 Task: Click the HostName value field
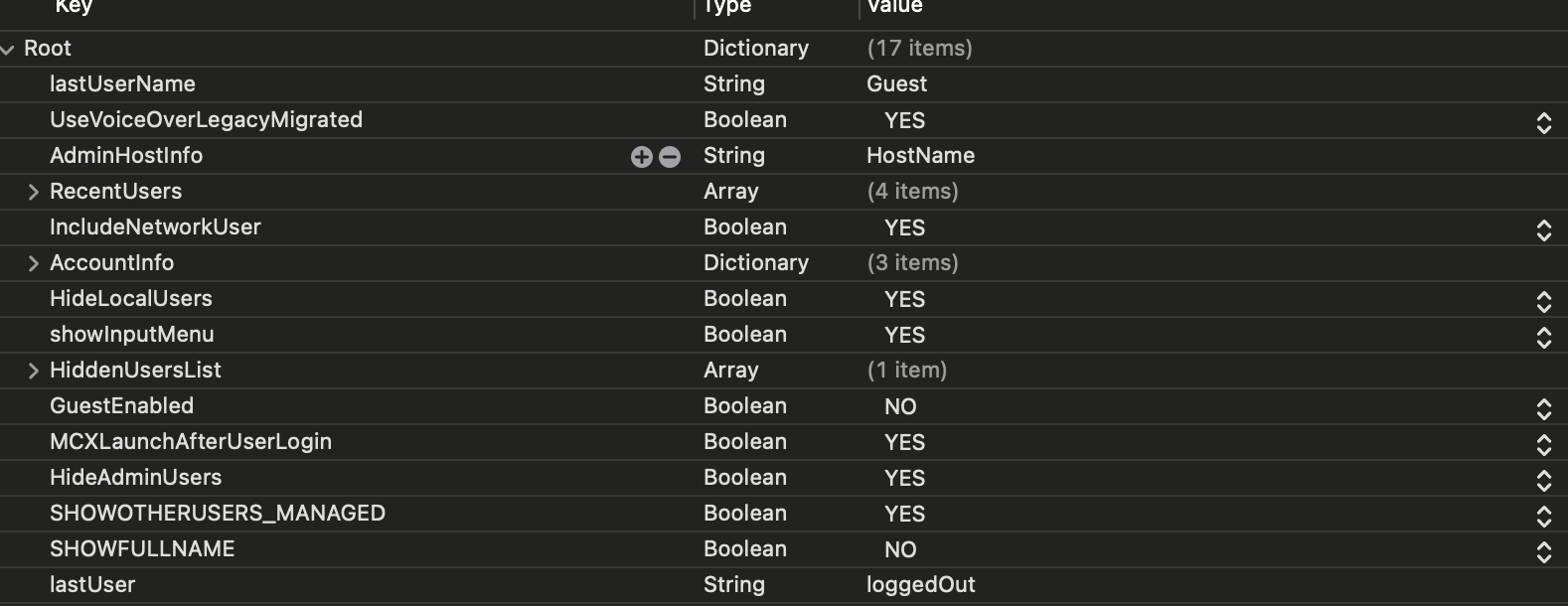click(x=920, y=156)
